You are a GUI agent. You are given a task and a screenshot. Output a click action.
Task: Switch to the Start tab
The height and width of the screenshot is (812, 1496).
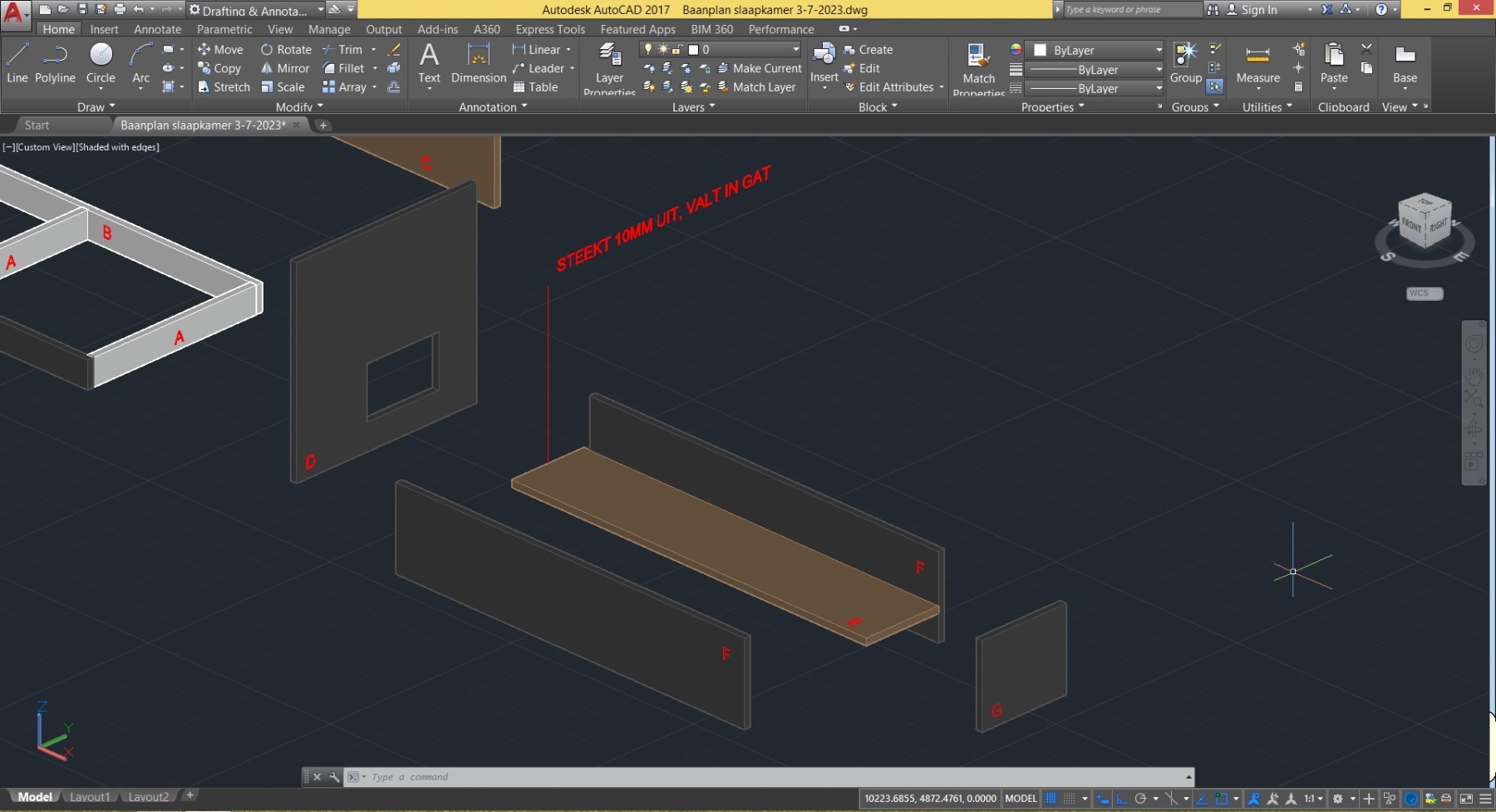tap(37, 125)
